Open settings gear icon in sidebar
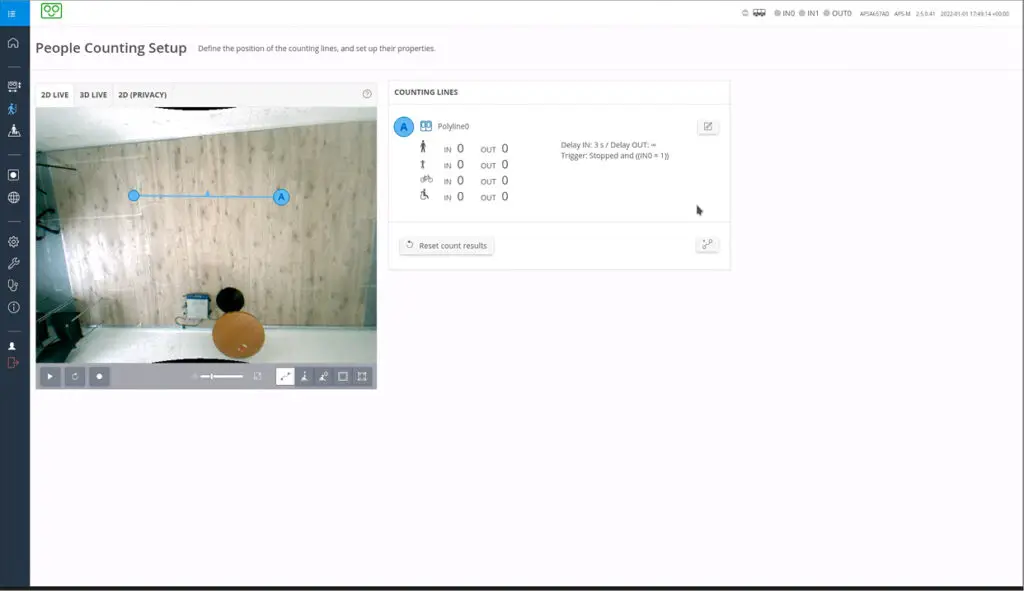Viewport: 1024px width, 591px height. (13, 241)
